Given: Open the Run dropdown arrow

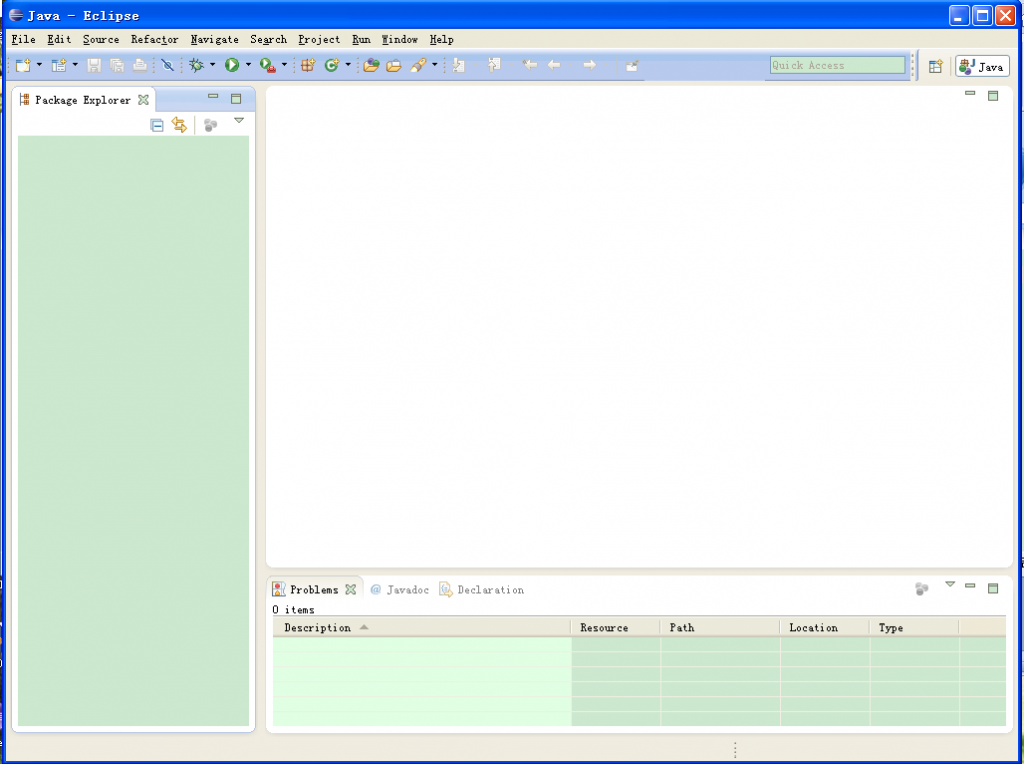Looking at the screenshot, I should click(248, 65).
